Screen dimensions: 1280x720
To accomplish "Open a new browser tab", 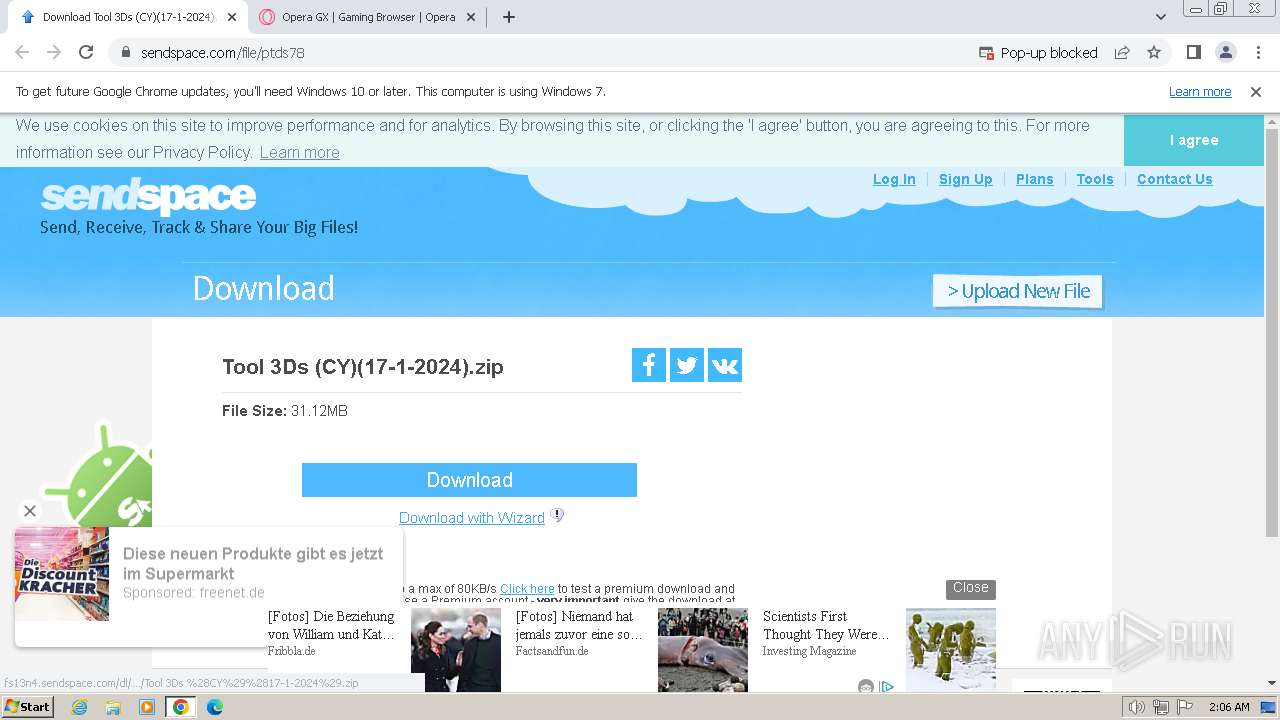I will coord(508,17).
